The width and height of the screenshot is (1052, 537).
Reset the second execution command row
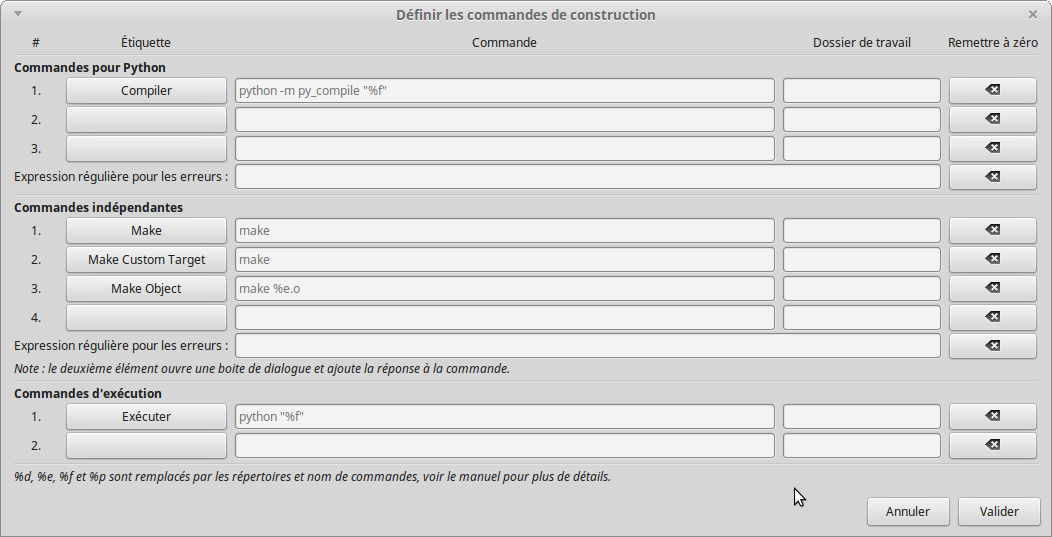992,445
